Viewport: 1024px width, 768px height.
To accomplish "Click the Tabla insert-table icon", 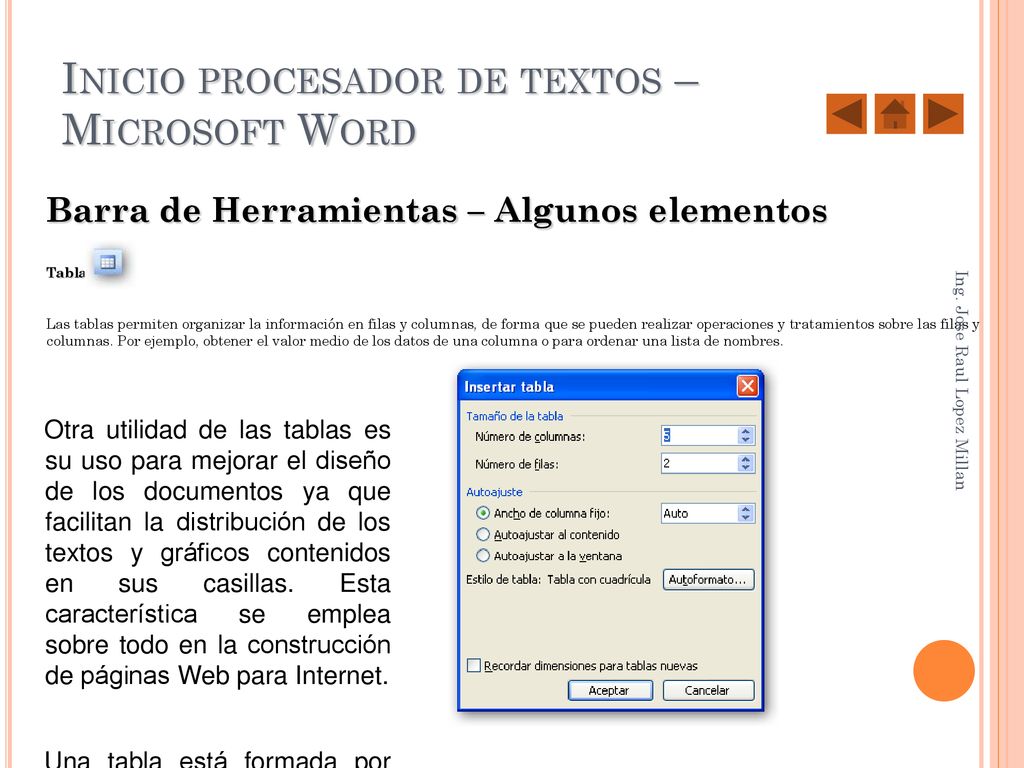I will (x=108, y=263).
